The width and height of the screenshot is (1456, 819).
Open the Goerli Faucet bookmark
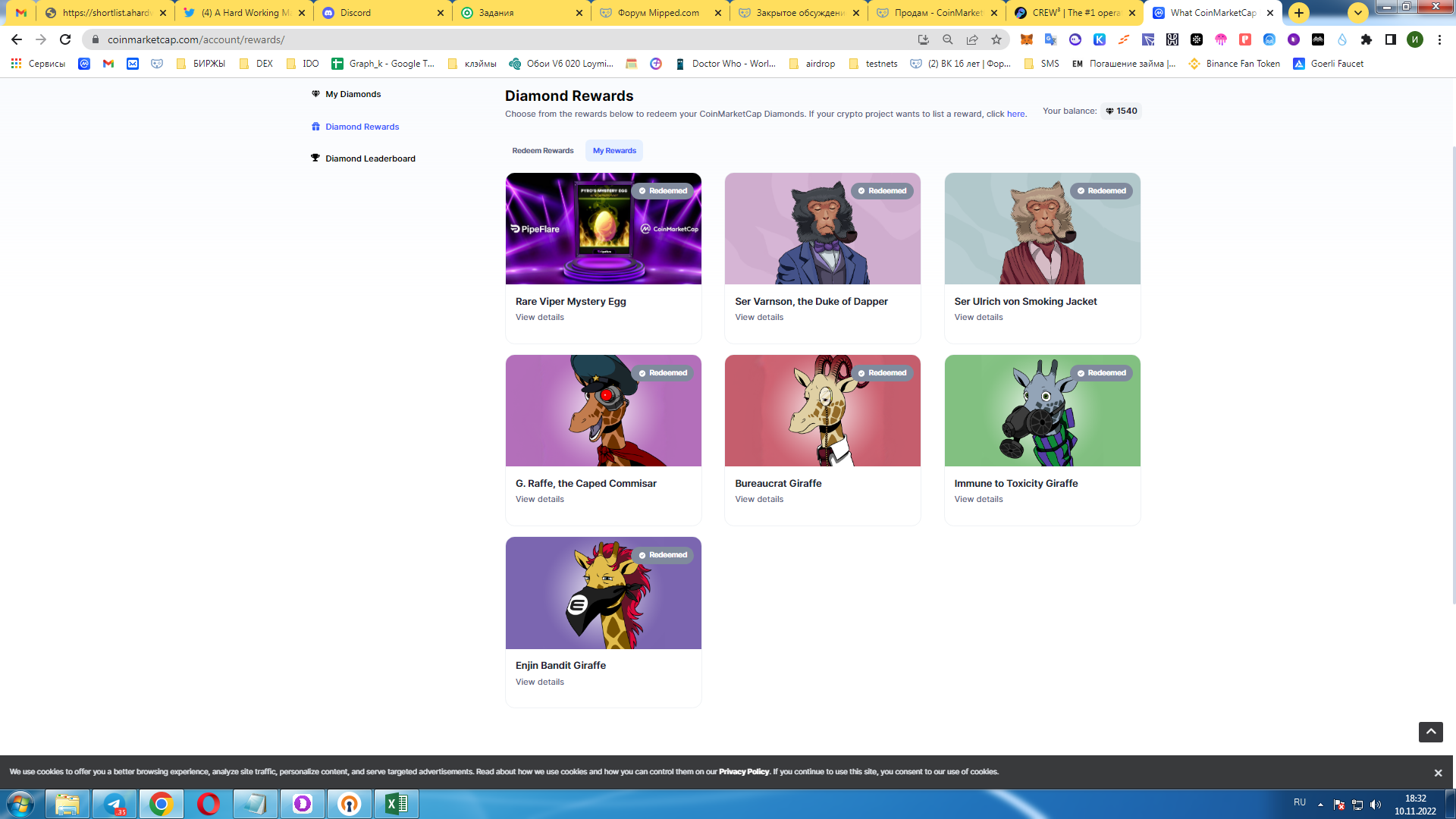point(1329,64)
